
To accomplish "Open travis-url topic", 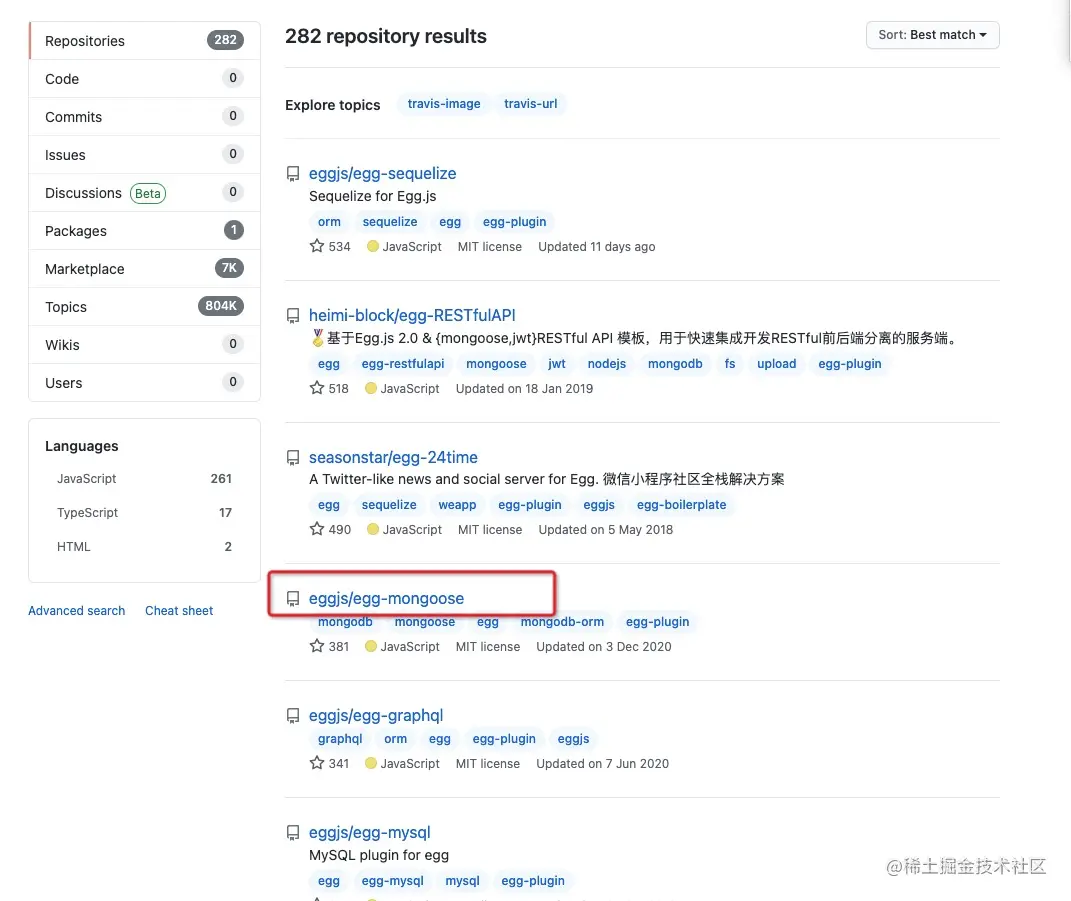I will [x=531, y=104].
